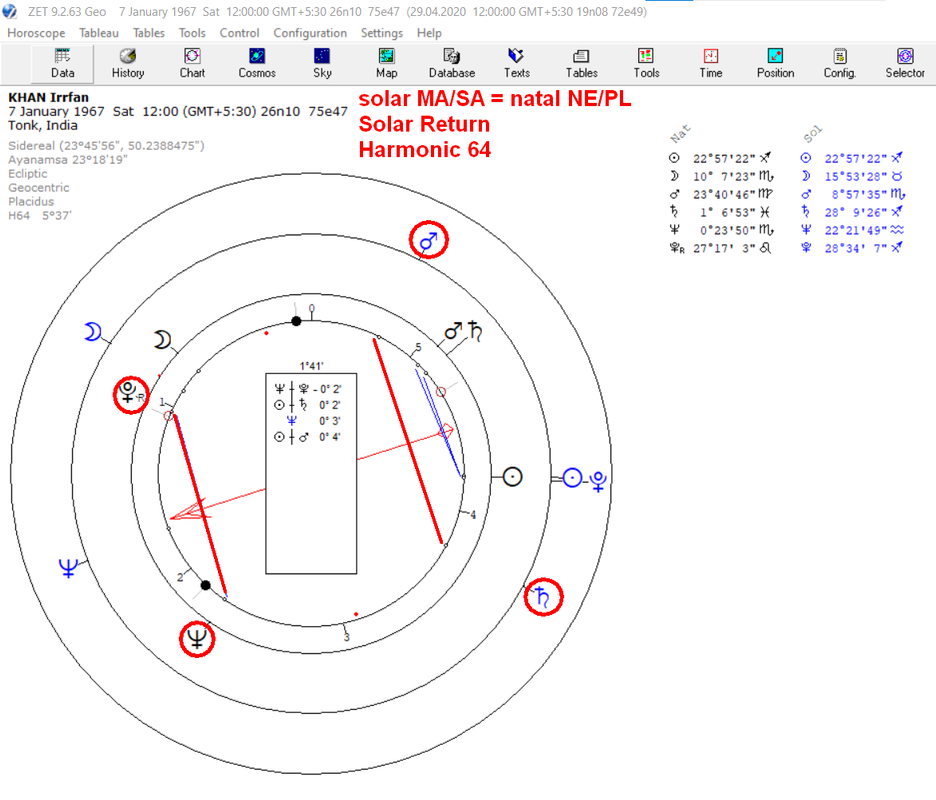
Task: Open the Config. toolbar icon
Action: [840, 64]
